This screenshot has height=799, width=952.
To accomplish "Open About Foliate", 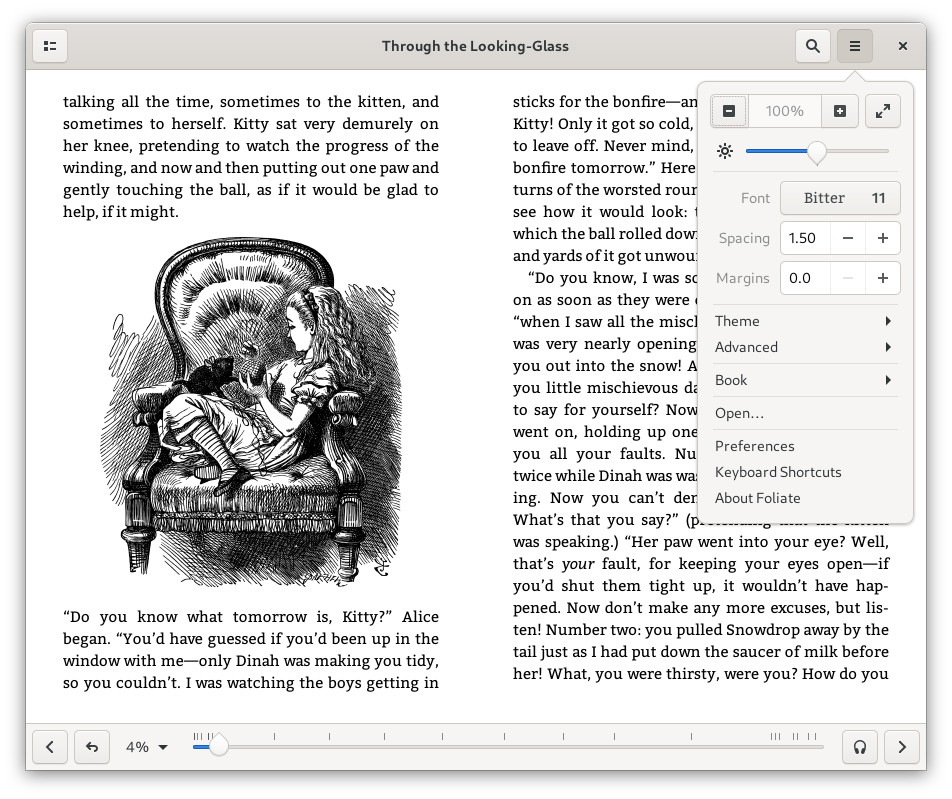I will tap(804, 498).
